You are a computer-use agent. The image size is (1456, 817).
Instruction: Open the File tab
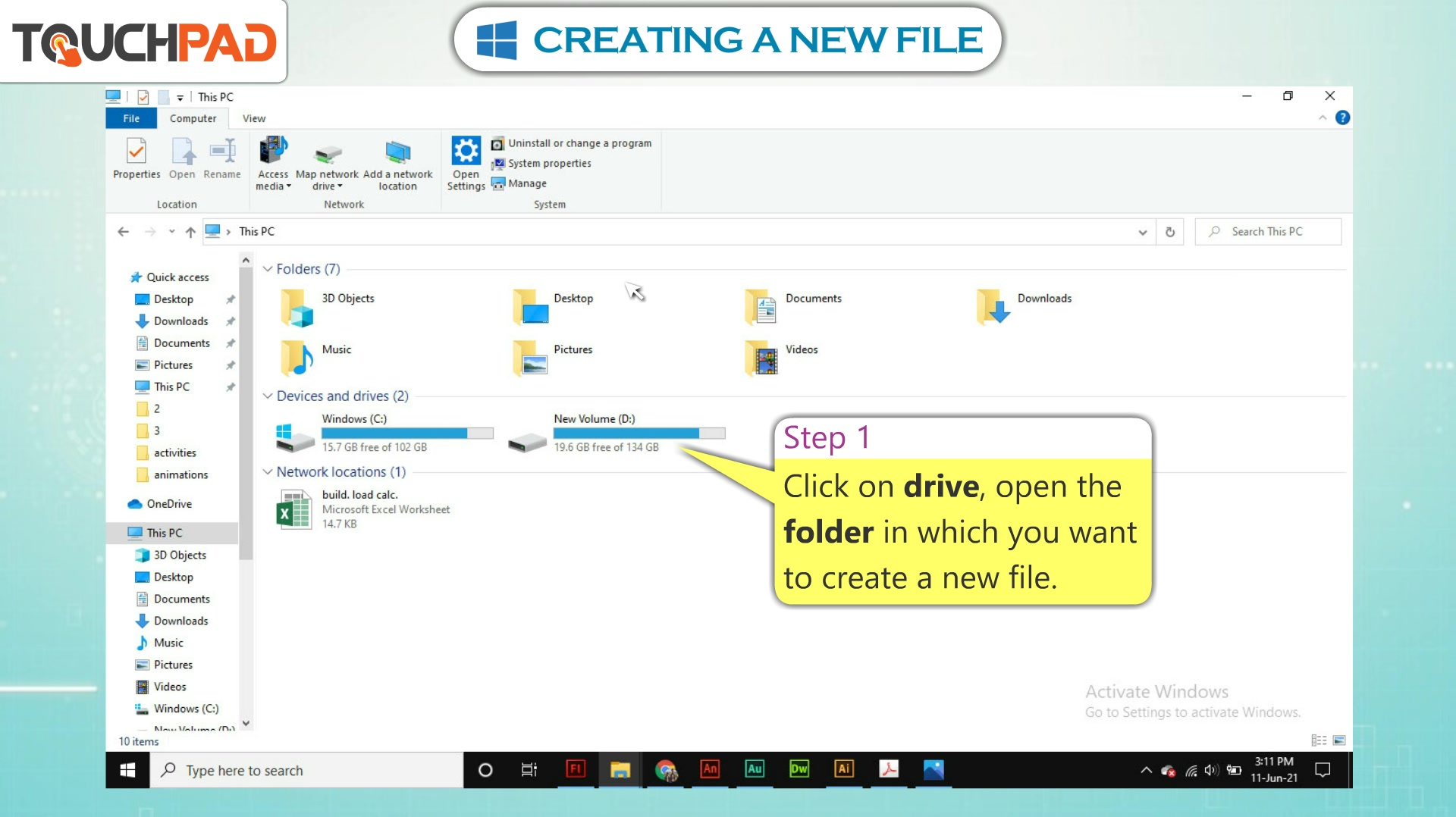tap(131, 118)
